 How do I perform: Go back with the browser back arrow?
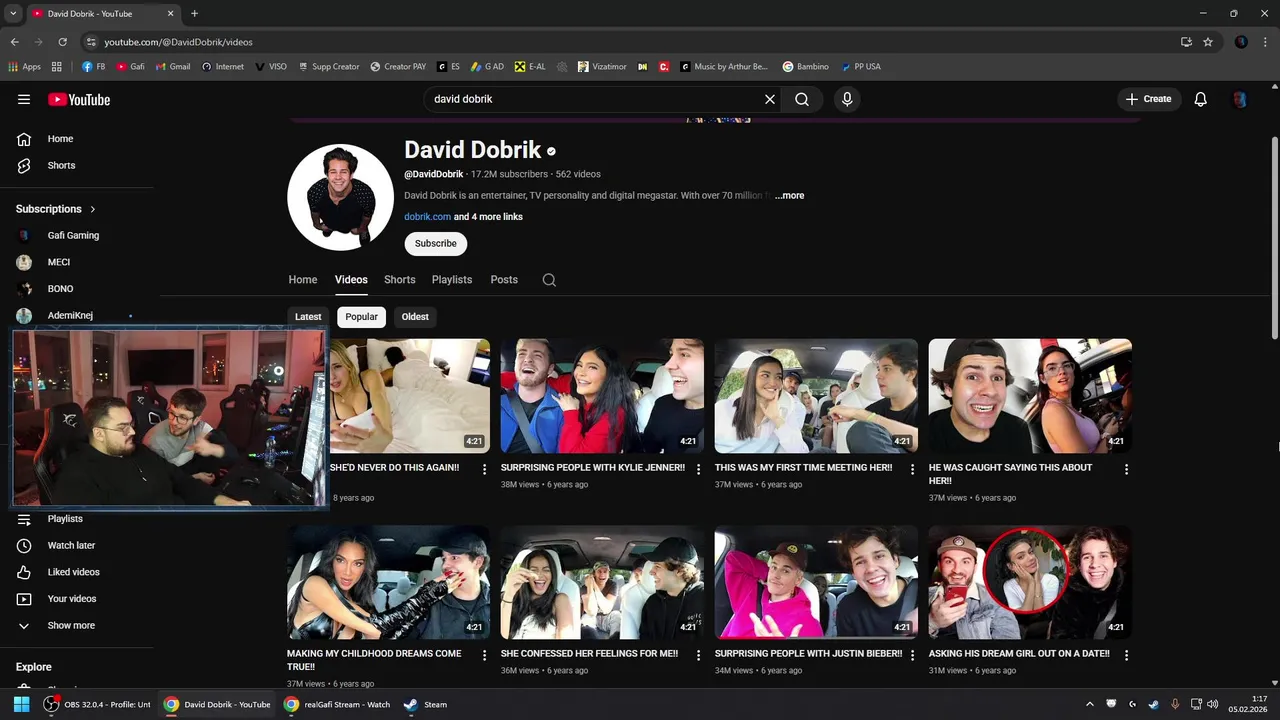[x=14, y=42]
